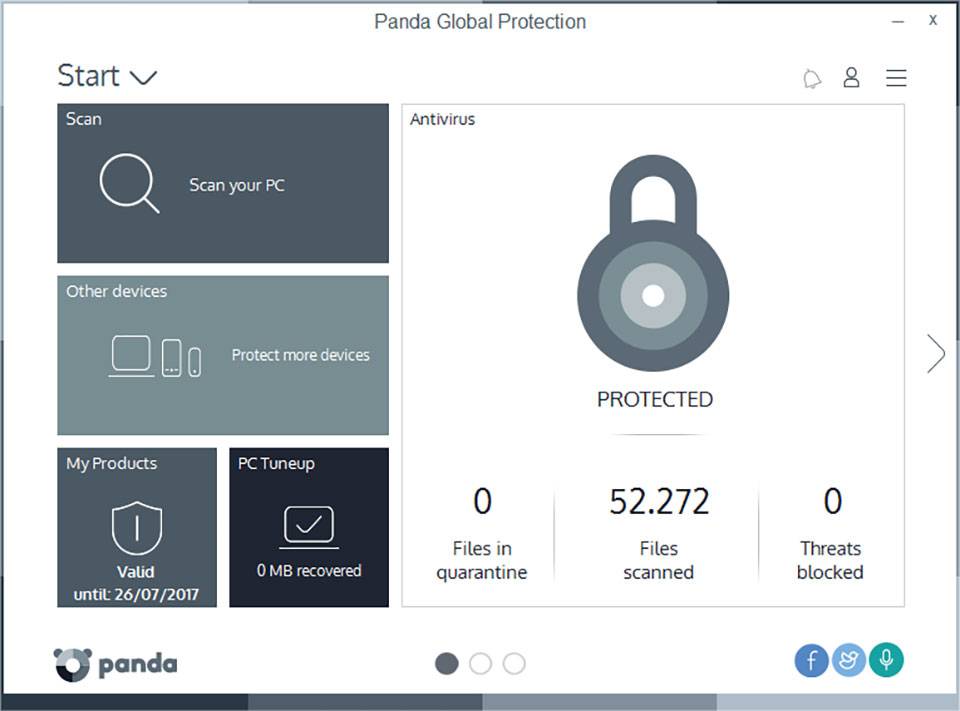960x711 pixels.
Task: Open the Twitter bird icon
Action: [x=849, y=660]
